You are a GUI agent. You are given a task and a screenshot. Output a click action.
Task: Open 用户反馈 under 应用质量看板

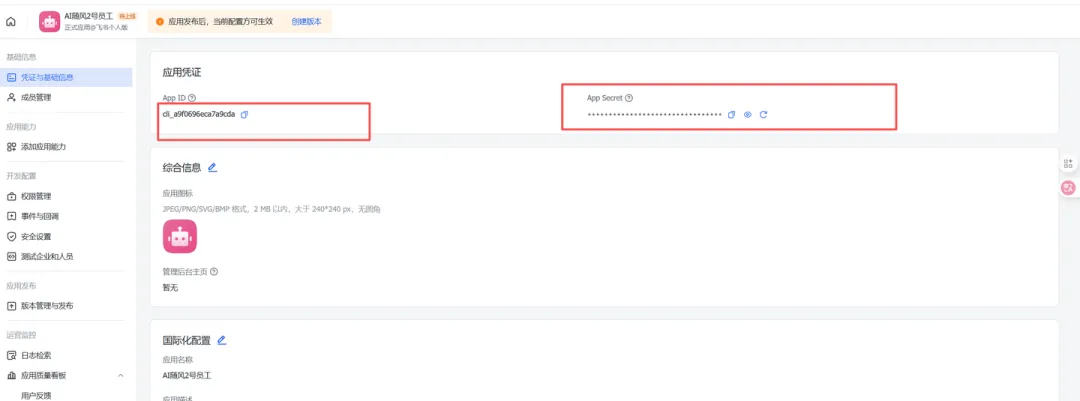[x=36, y=395]
